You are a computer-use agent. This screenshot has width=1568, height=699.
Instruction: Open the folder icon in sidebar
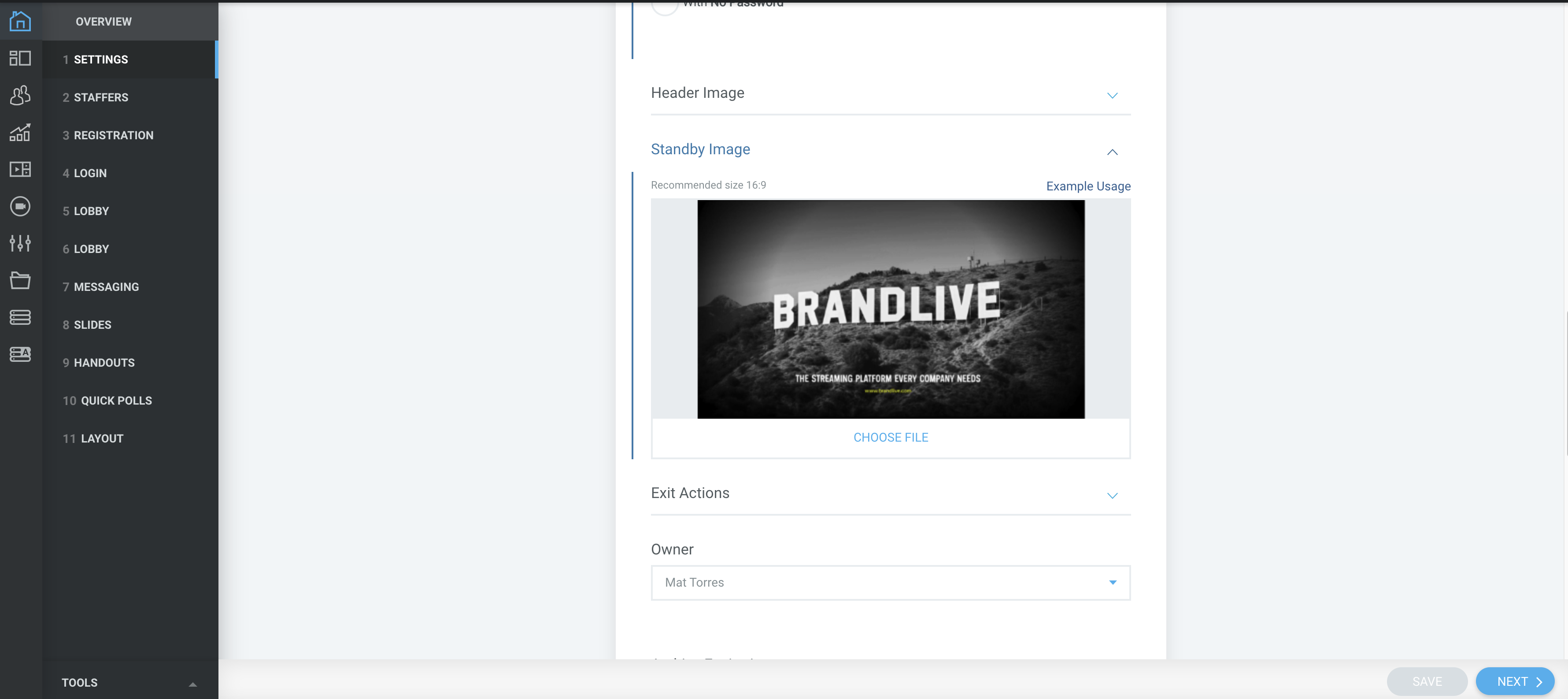click(x=20, y=281)
